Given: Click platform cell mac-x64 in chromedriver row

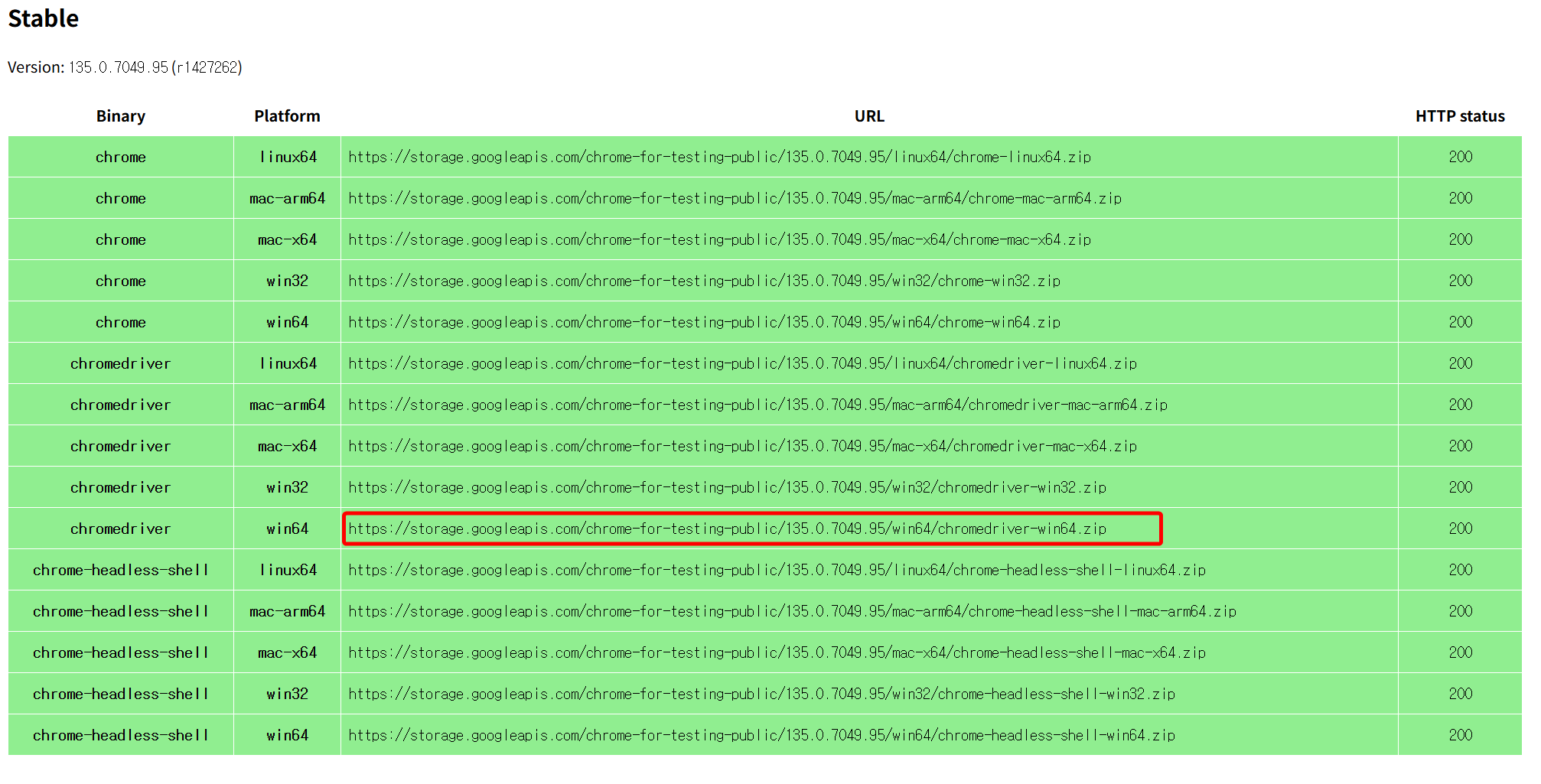Looking at the screenshot, I should click(x=287, y=446).
